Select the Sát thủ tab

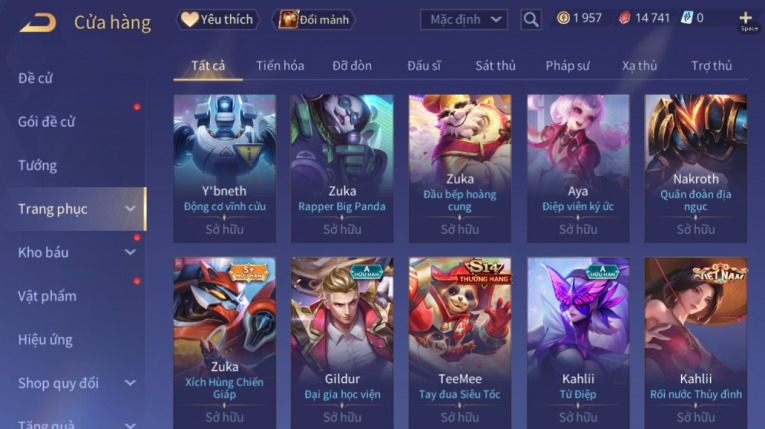[x=495, y=65]
